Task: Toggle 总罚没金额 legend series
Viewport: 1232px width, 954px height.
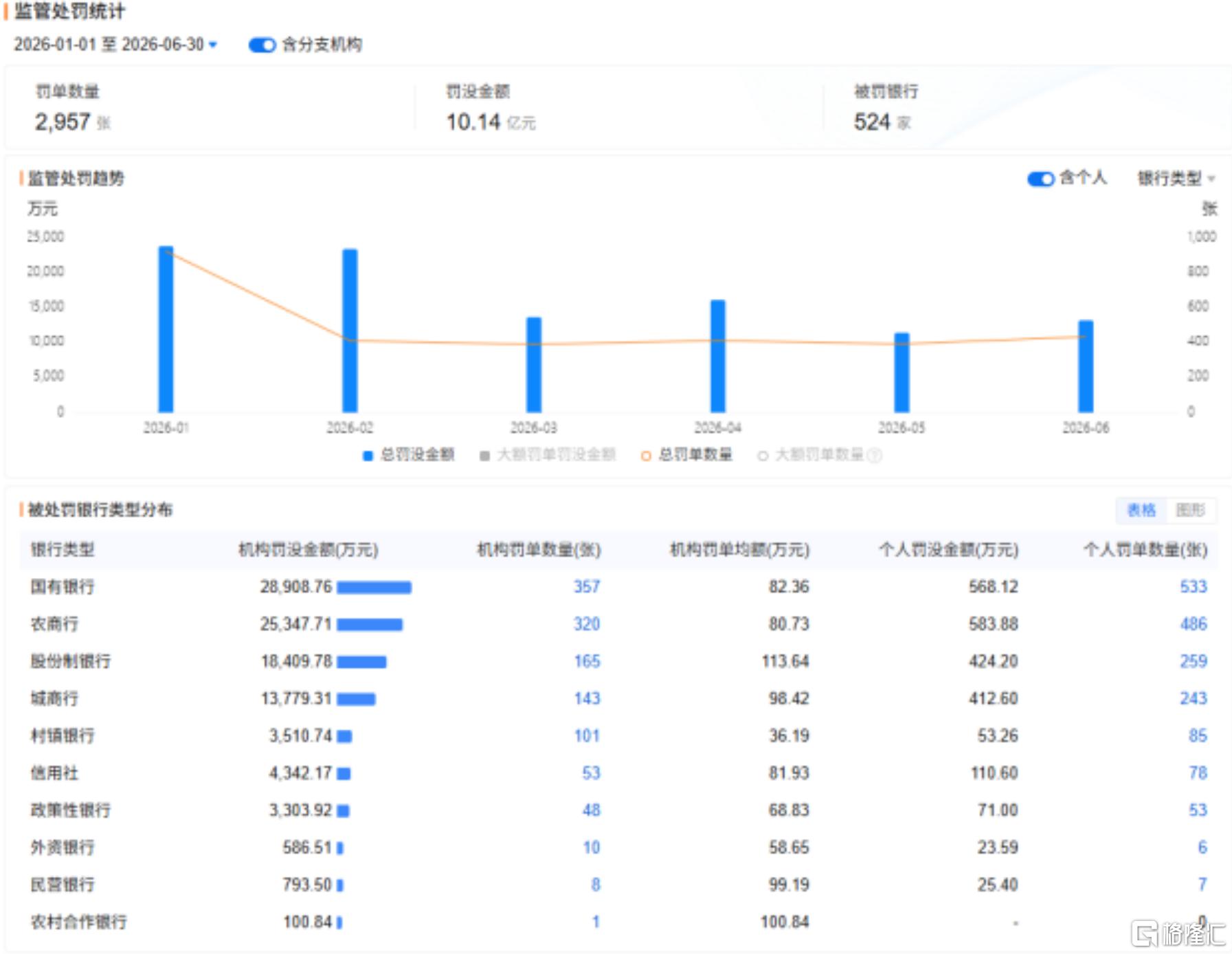Action: pos(409,455)
